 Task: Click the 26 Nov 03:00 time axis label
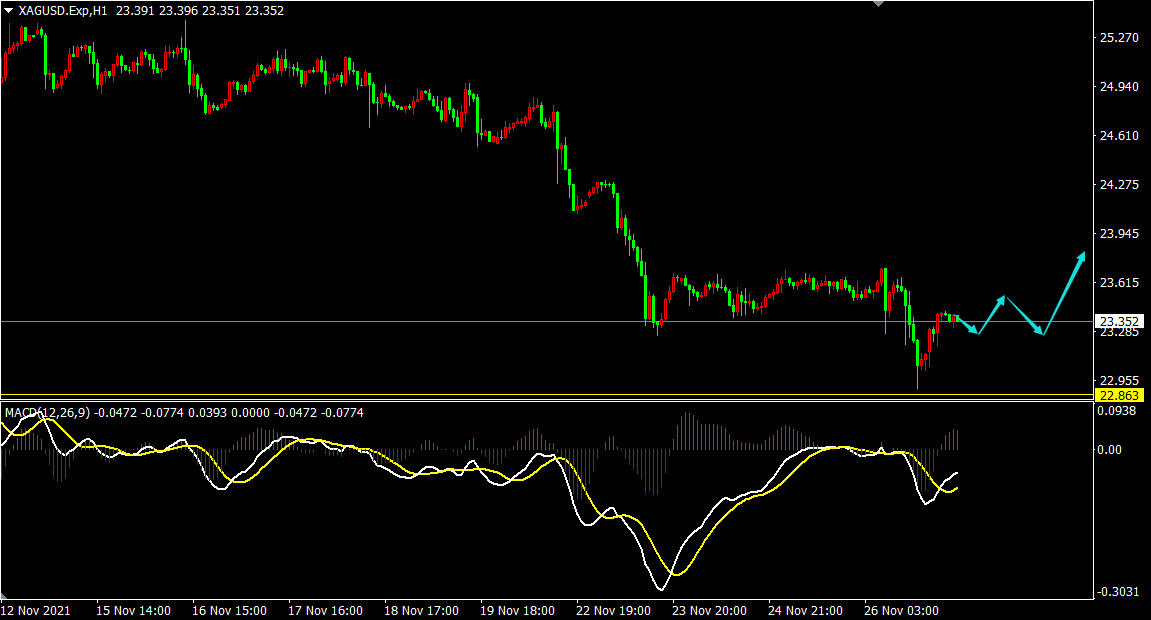(x=900, y=610)
